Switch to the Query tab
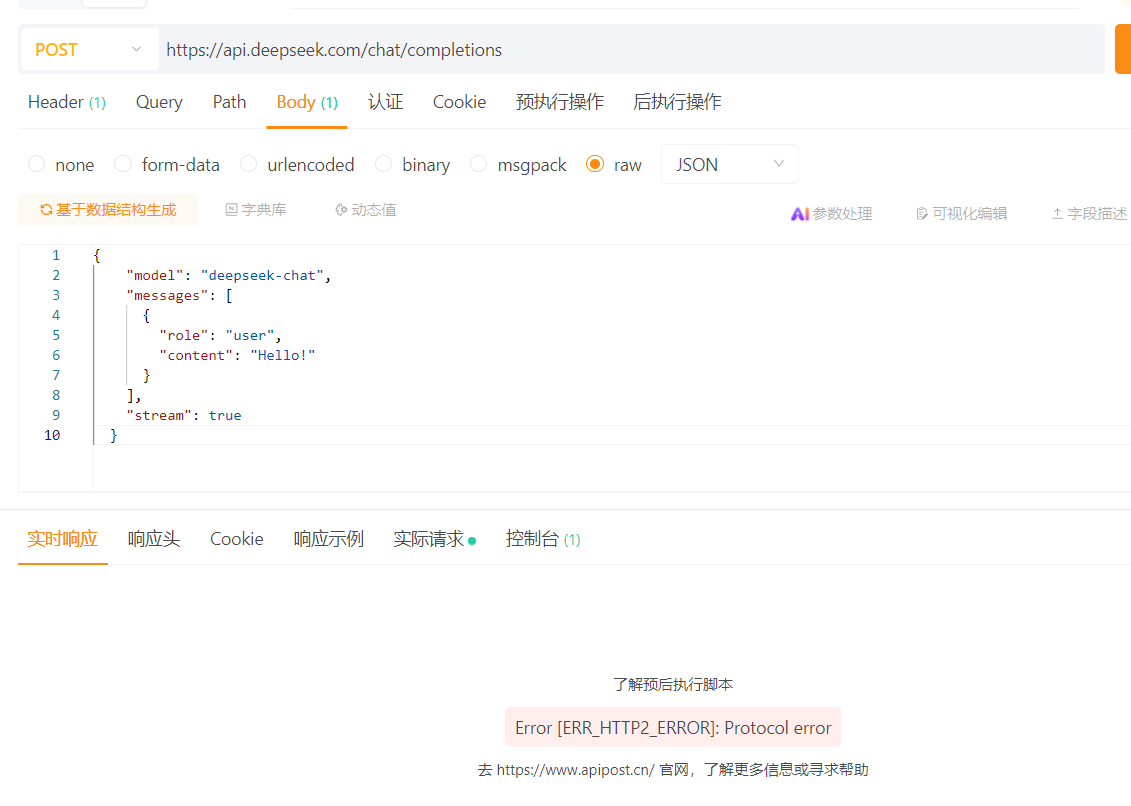 [159, 102]
